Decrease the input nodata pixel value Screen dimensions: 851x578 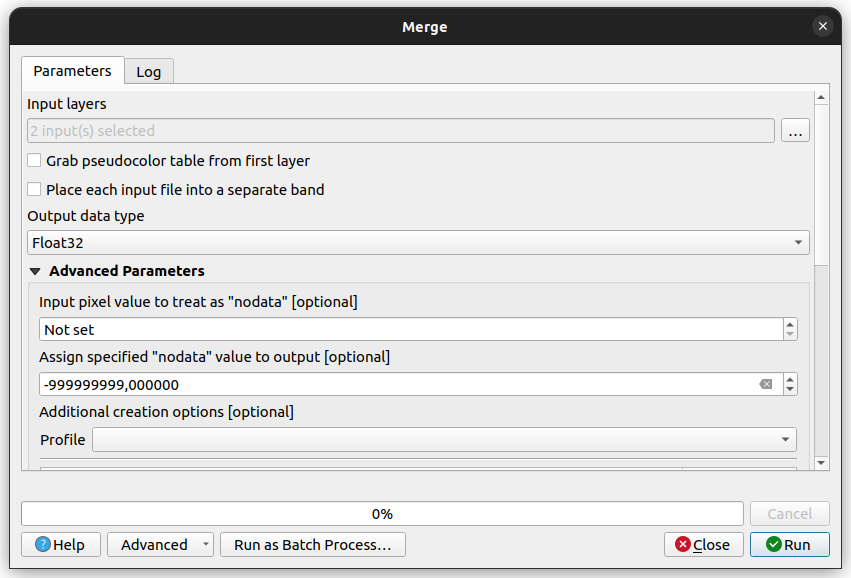tap(790, 334)
